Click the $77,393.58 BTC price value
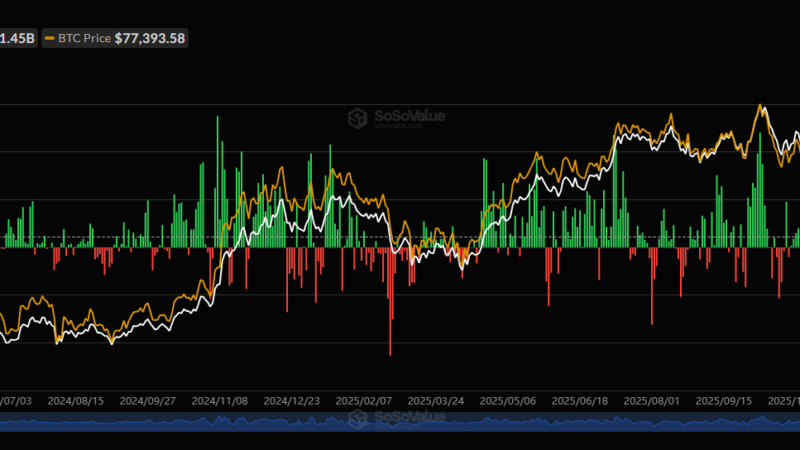 [x=149, y=38]
